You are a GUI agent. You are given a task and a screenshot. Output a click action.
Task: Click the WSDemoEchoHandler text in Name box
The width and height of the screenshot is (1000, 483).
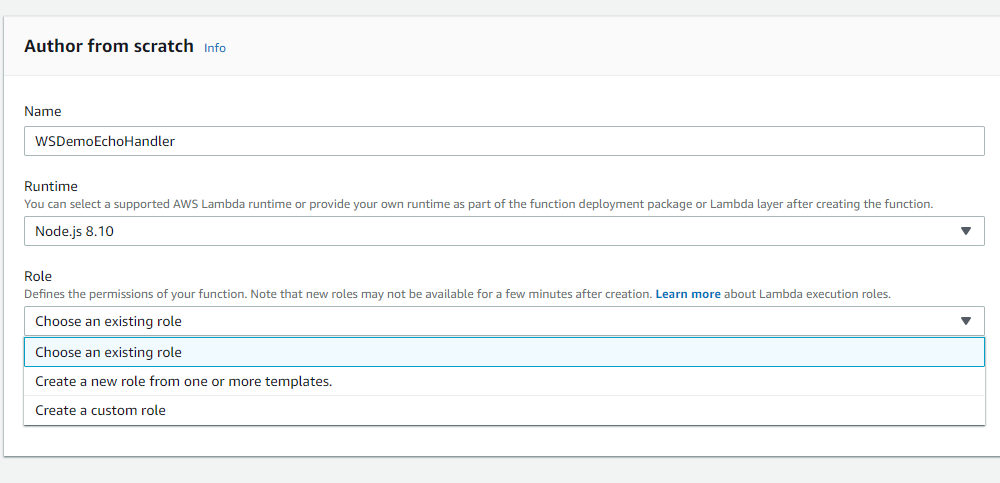[x=105, y=141]
